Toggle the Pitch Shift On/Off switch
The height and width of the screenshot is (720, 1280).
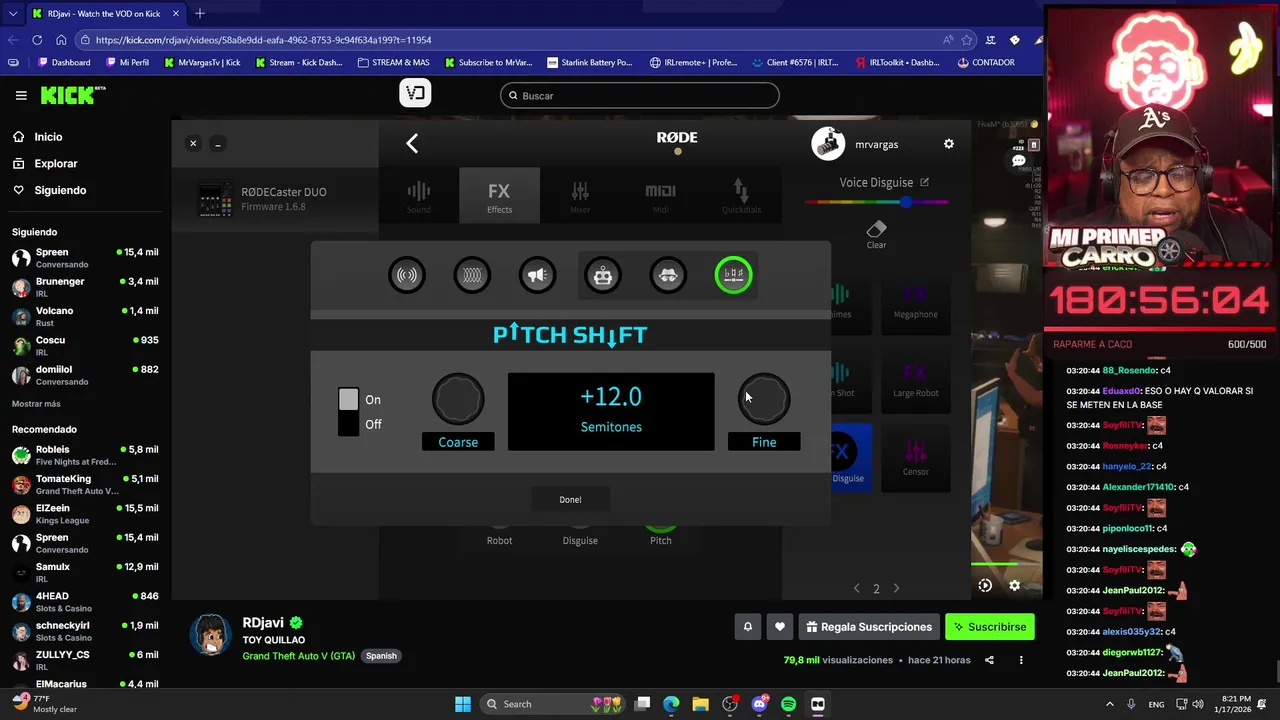[x=348, y=412]
